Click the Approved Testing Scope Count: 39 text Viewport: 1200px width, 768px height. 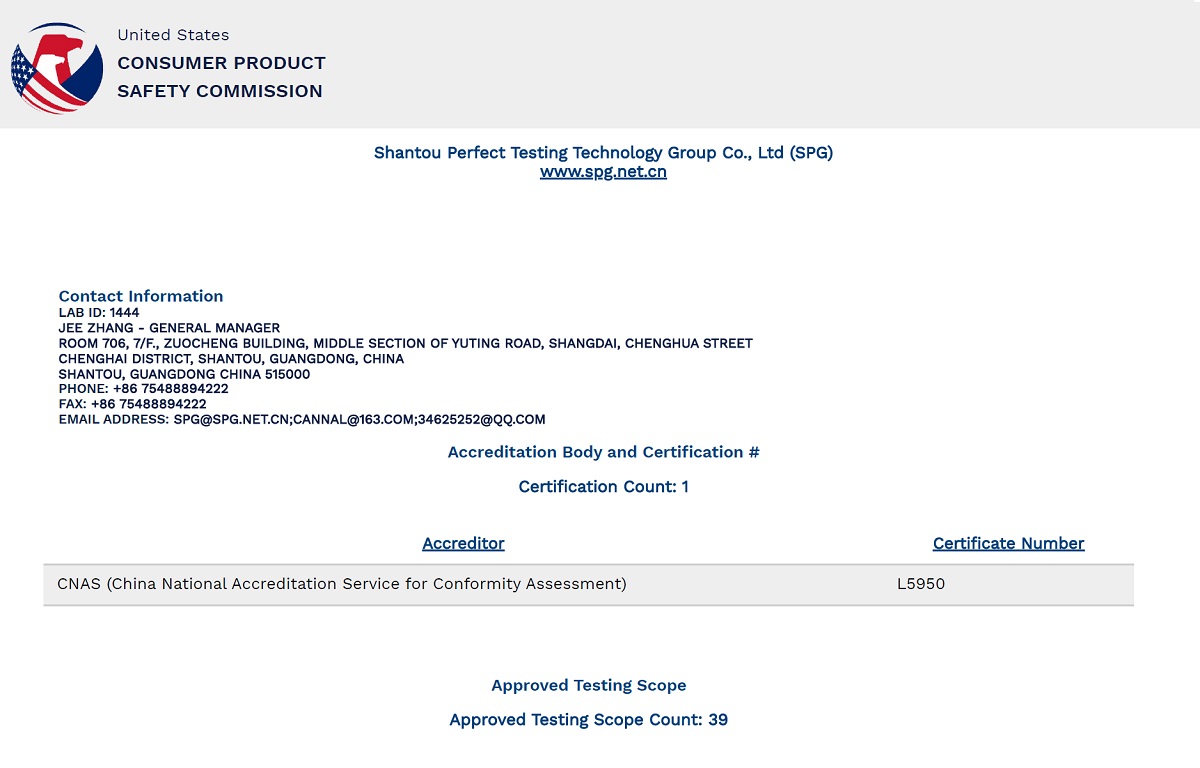point(589,720)
